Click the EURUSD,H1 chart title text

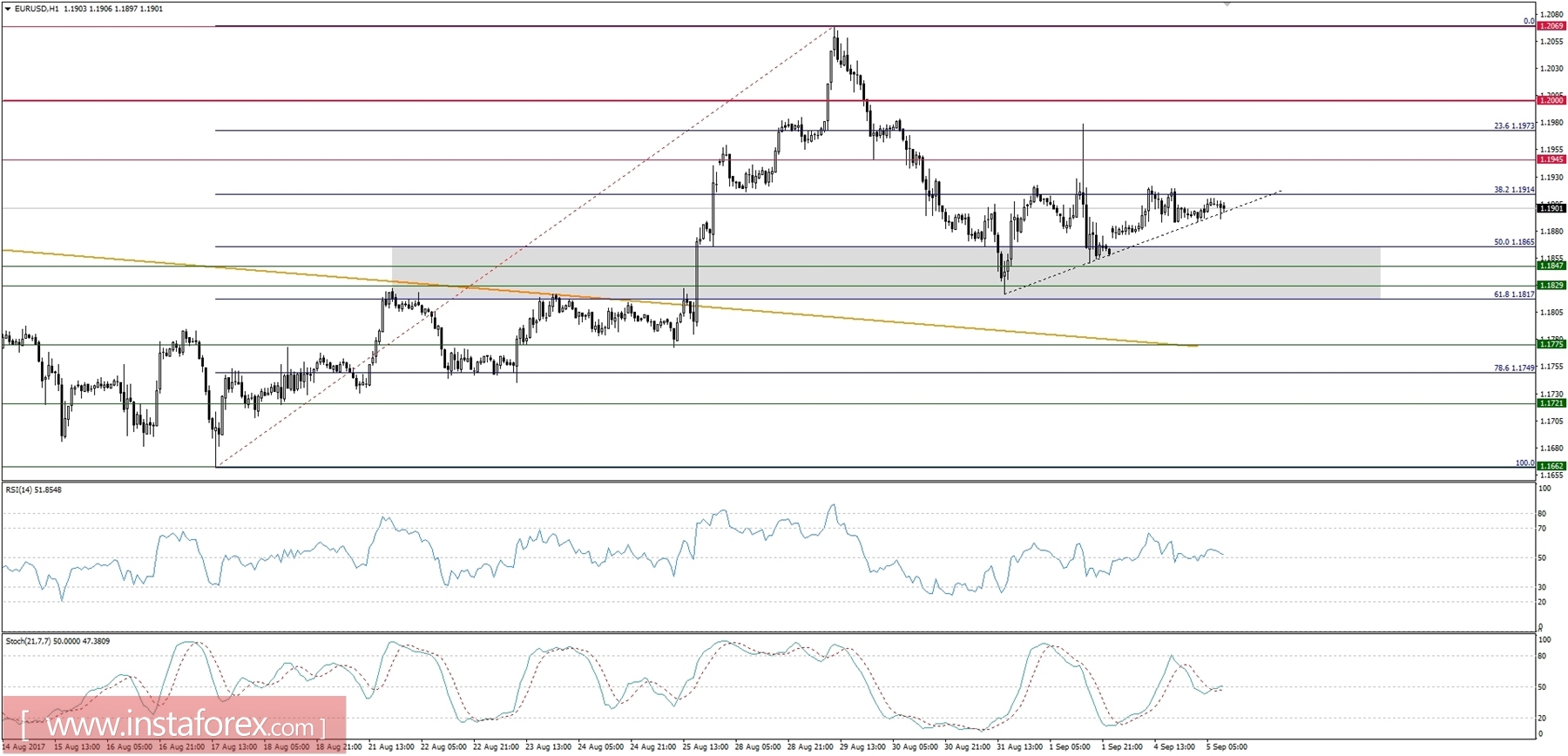(37, 9)
